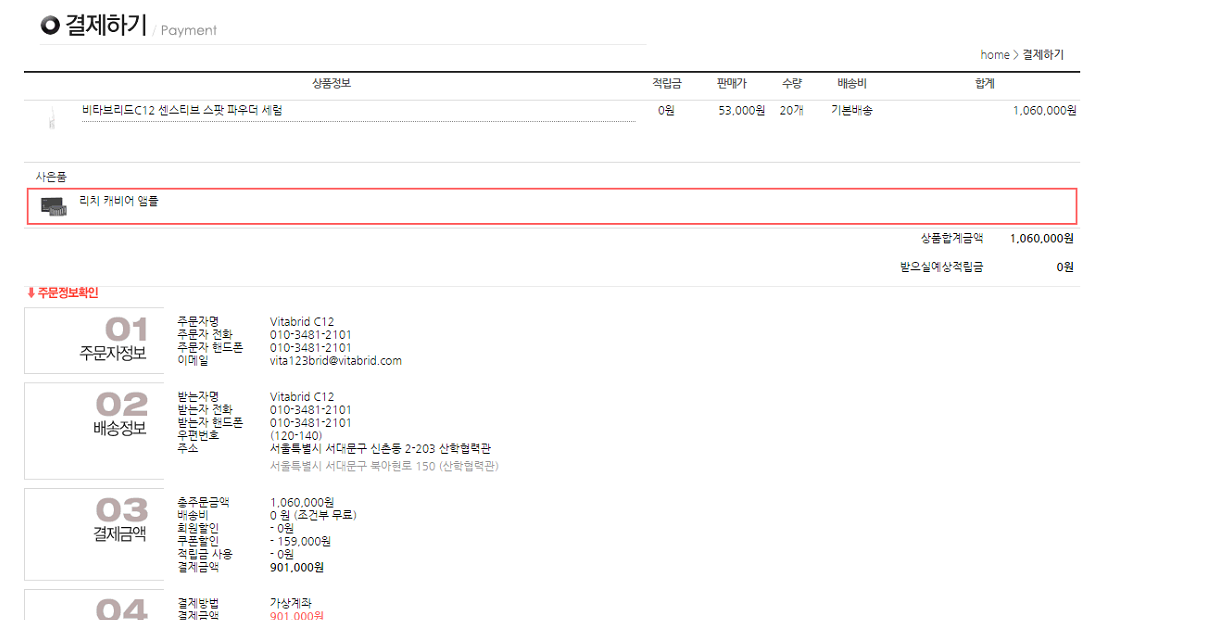Image resolution: width=1207 pixels, height=620 pixels.
Task: Open the 비타브리드C12 센스티브 스팟 파우더 세럼 product link
Action: [x=182, y=110]
